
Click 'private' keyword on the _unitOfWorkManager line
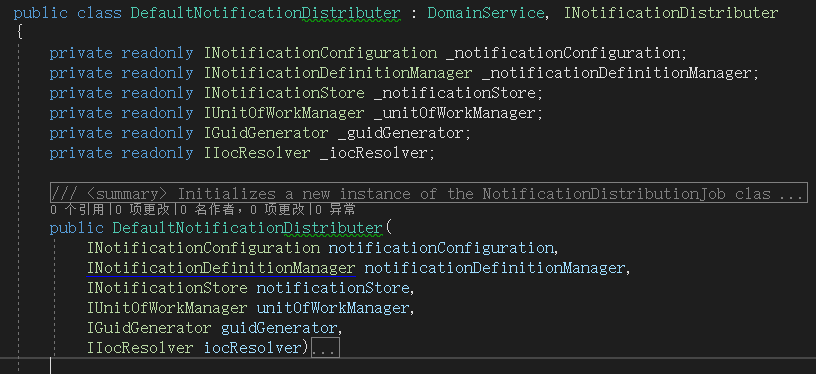coord(81,113)
